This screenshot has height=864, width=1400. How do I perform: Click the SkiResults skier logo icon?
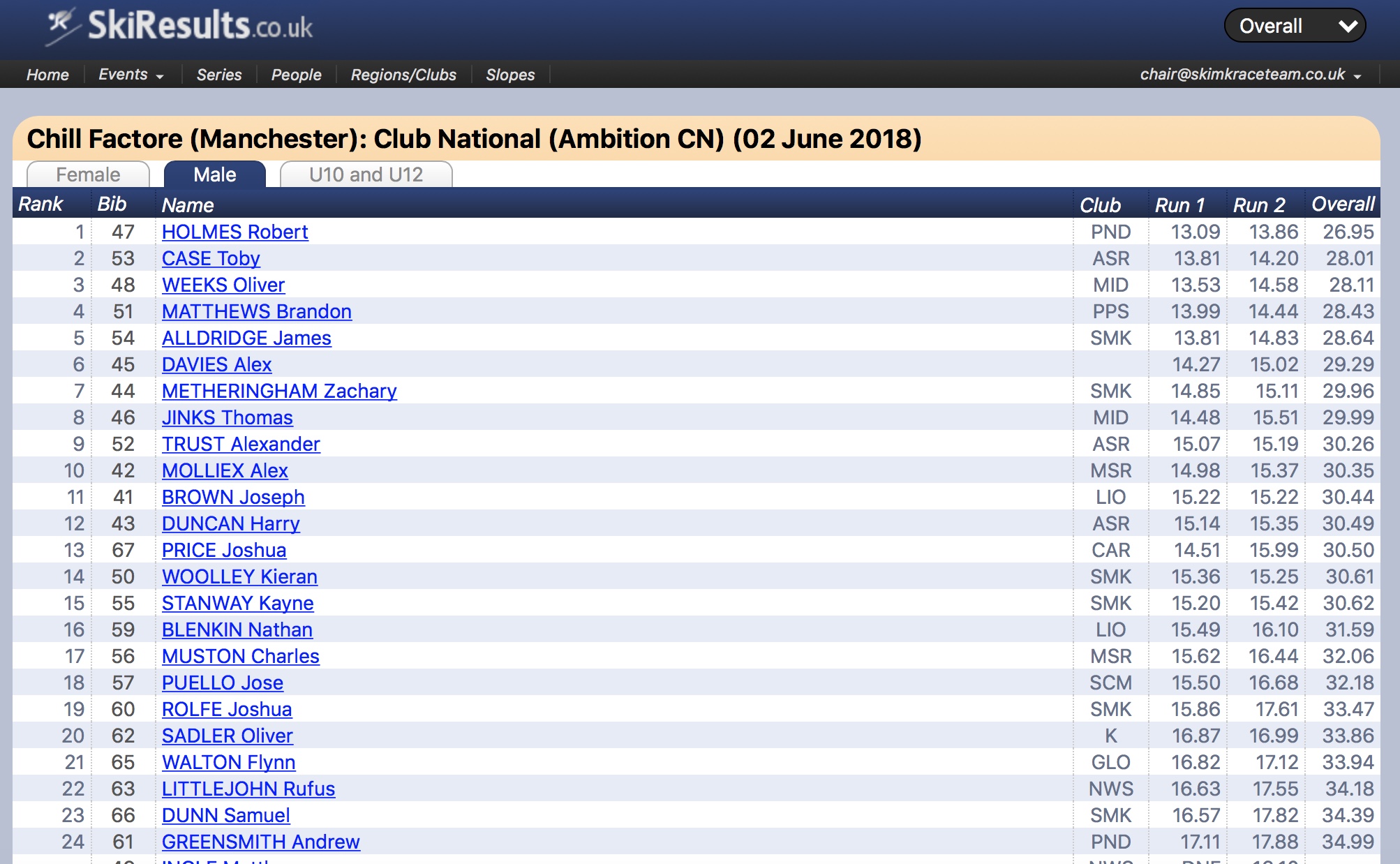[x=61, y=26]
